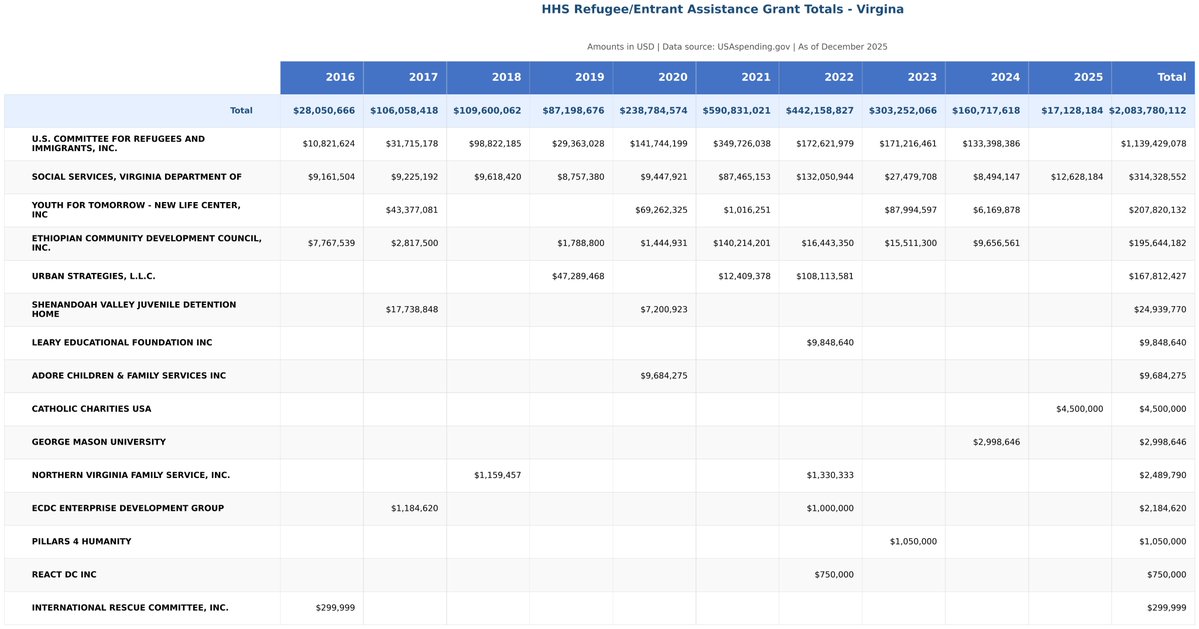This screenshot has width=1199, height=629.
Task: Click the 2024 column header
Action: (x=987, y=77)
